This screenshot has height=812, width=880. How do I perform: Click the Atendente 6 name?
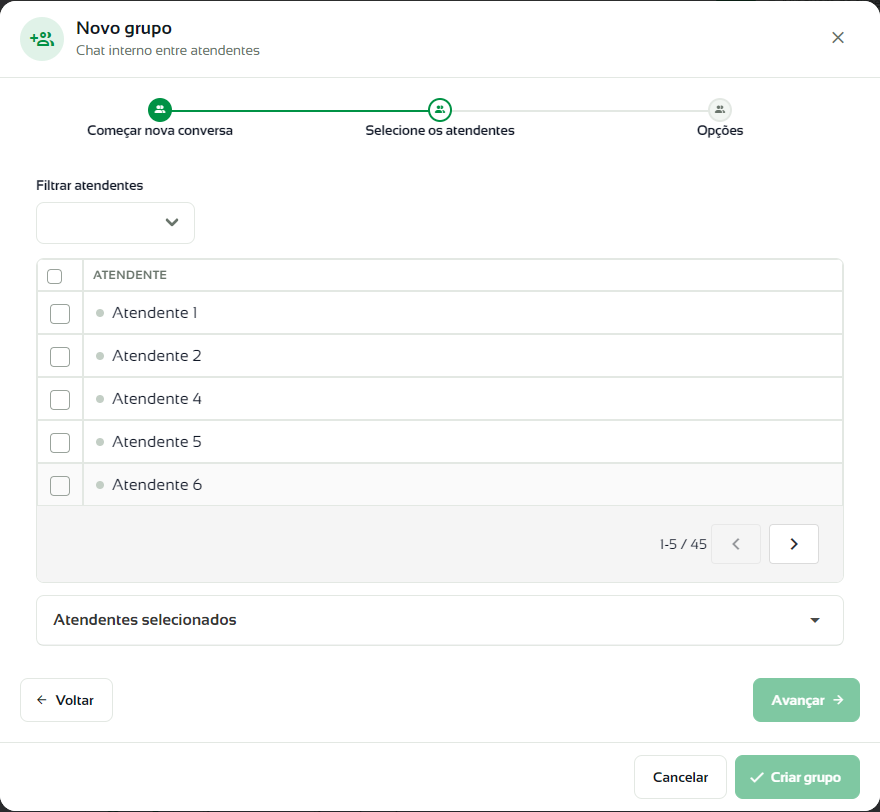(x=157, y=485)
